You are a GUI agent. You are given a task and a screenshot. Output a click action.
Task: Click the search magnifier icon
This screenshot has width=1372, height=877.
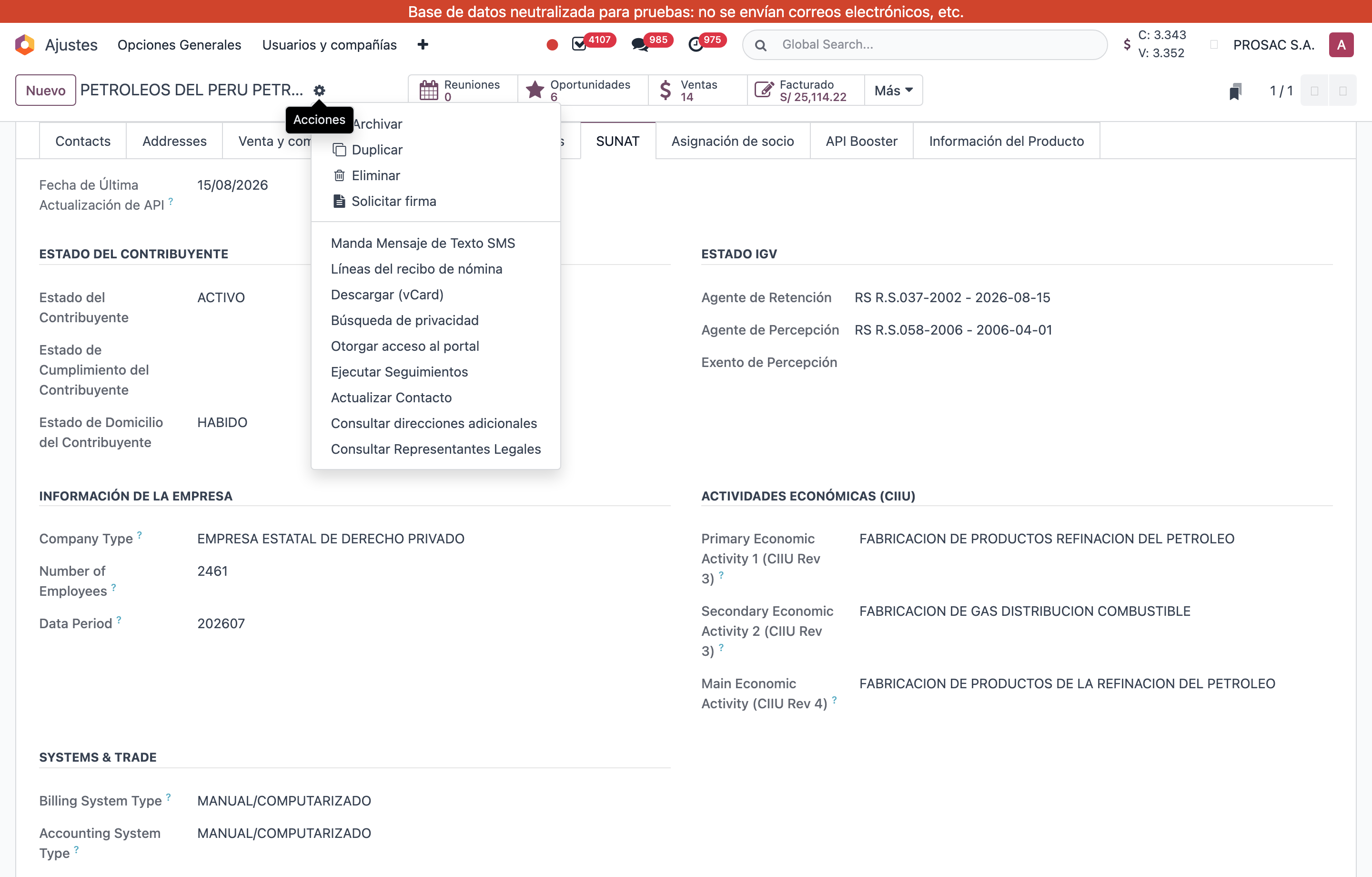[760, 45]
